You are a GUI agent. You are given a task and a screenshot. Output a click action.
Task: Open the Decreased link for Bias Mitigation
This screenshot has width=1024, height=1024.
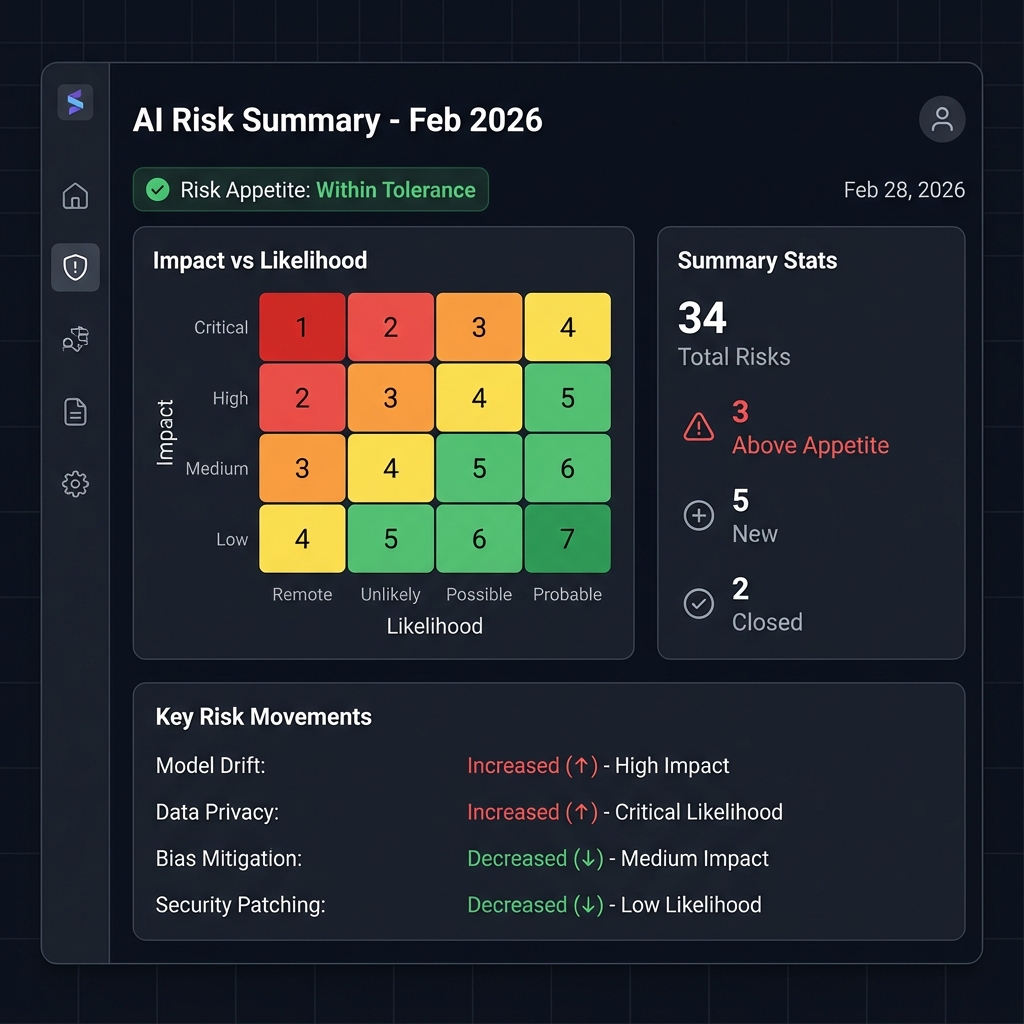(x=535, y=858)
